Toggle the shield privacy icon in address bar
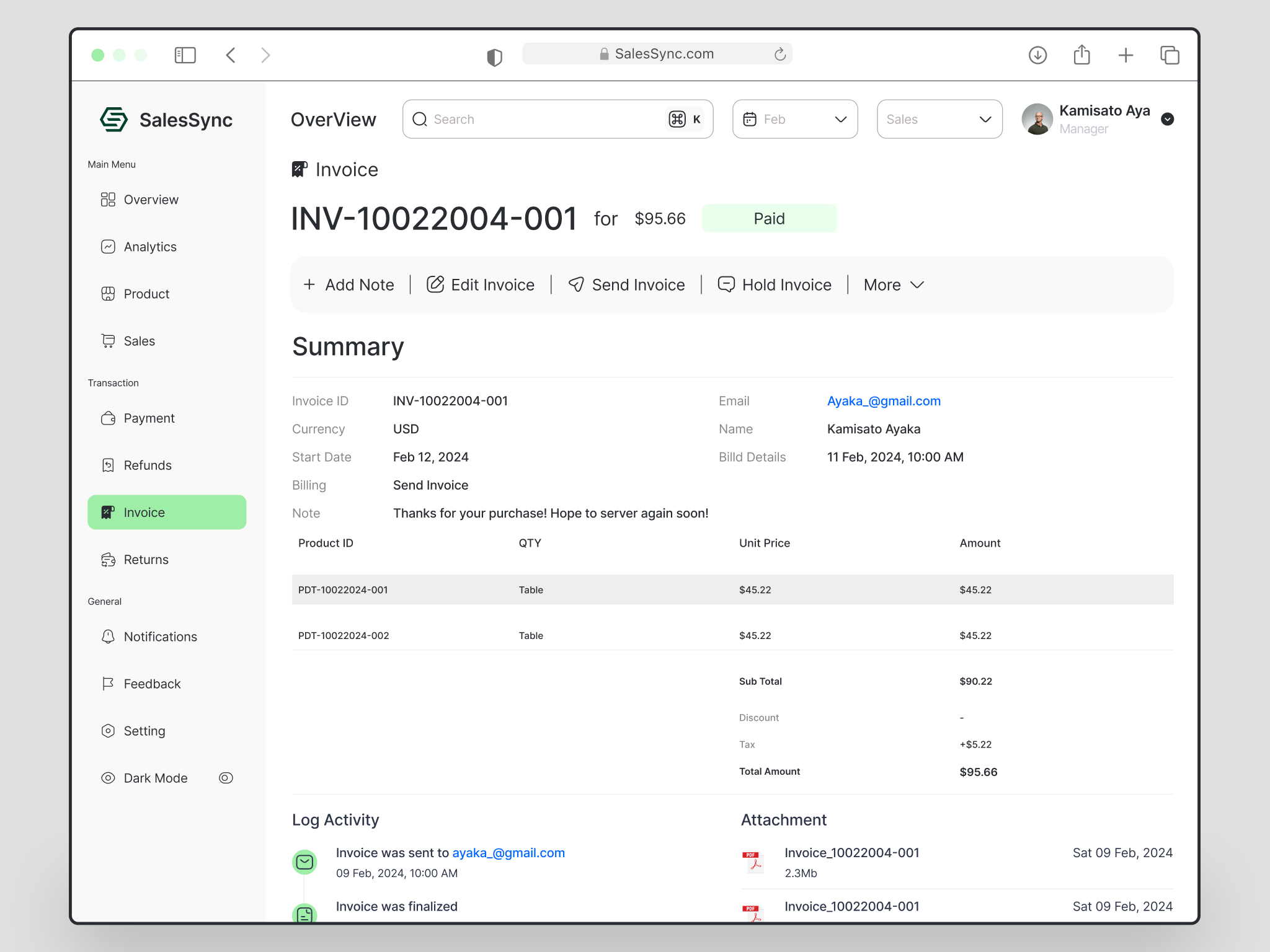 click(x=494, y=55)
